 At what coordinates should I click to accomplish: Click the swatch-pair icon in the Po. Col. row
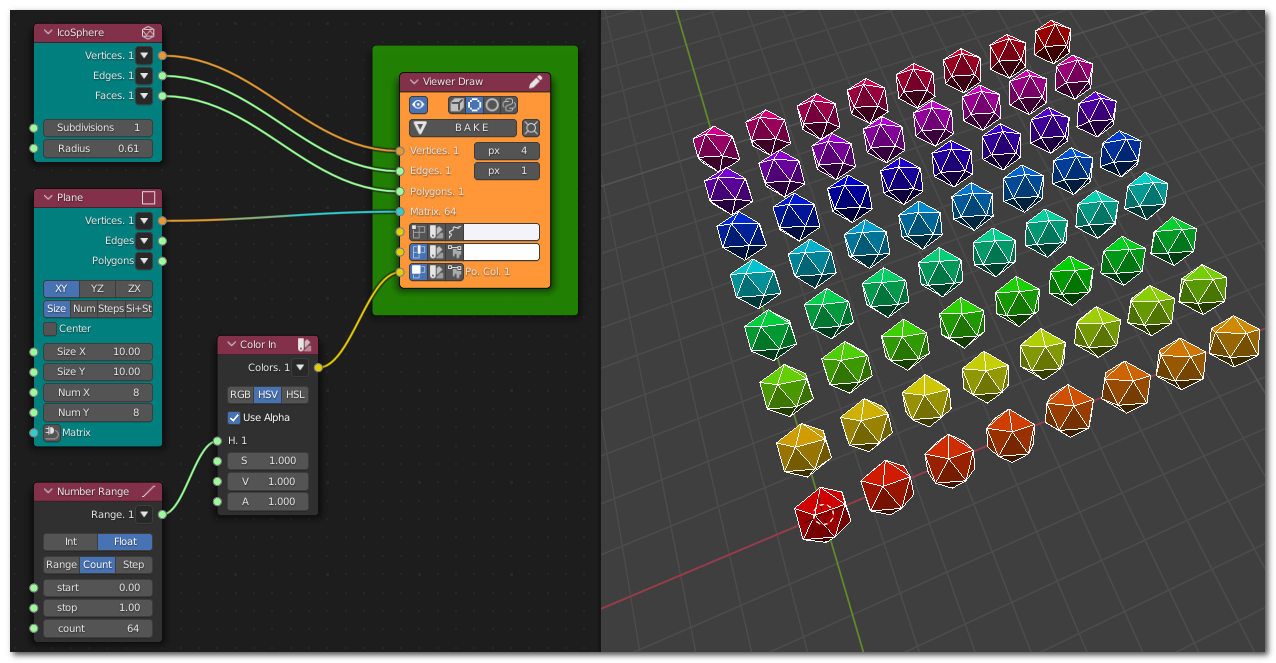437,272
